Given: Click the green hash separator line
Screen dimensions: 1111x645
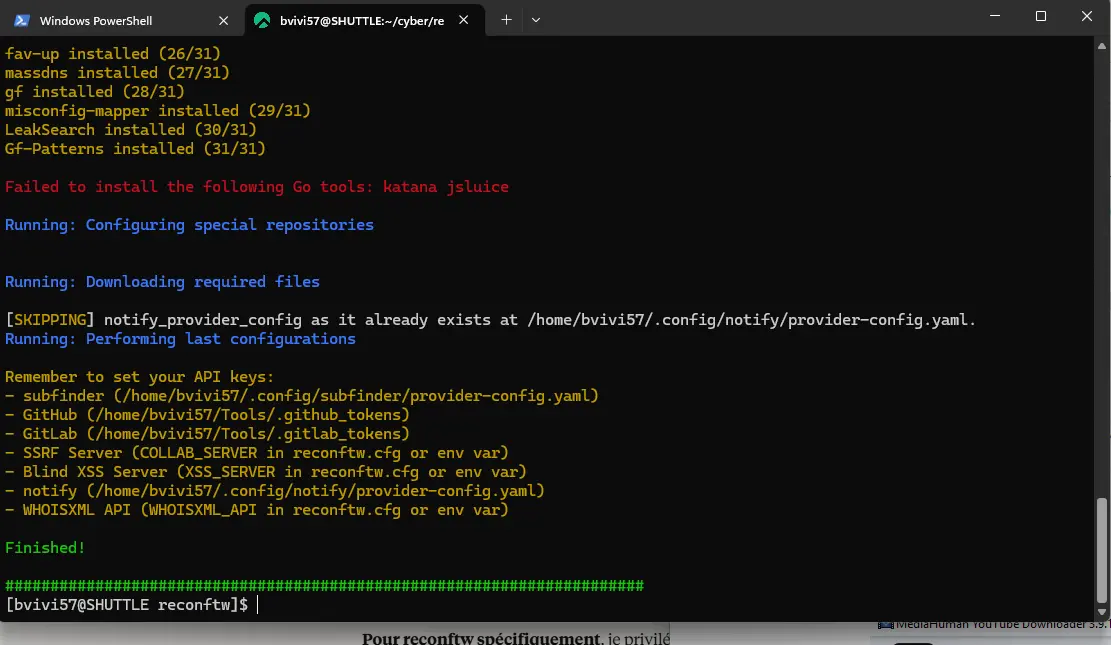Looking at the screenshot, I should (x=325, y=585).
